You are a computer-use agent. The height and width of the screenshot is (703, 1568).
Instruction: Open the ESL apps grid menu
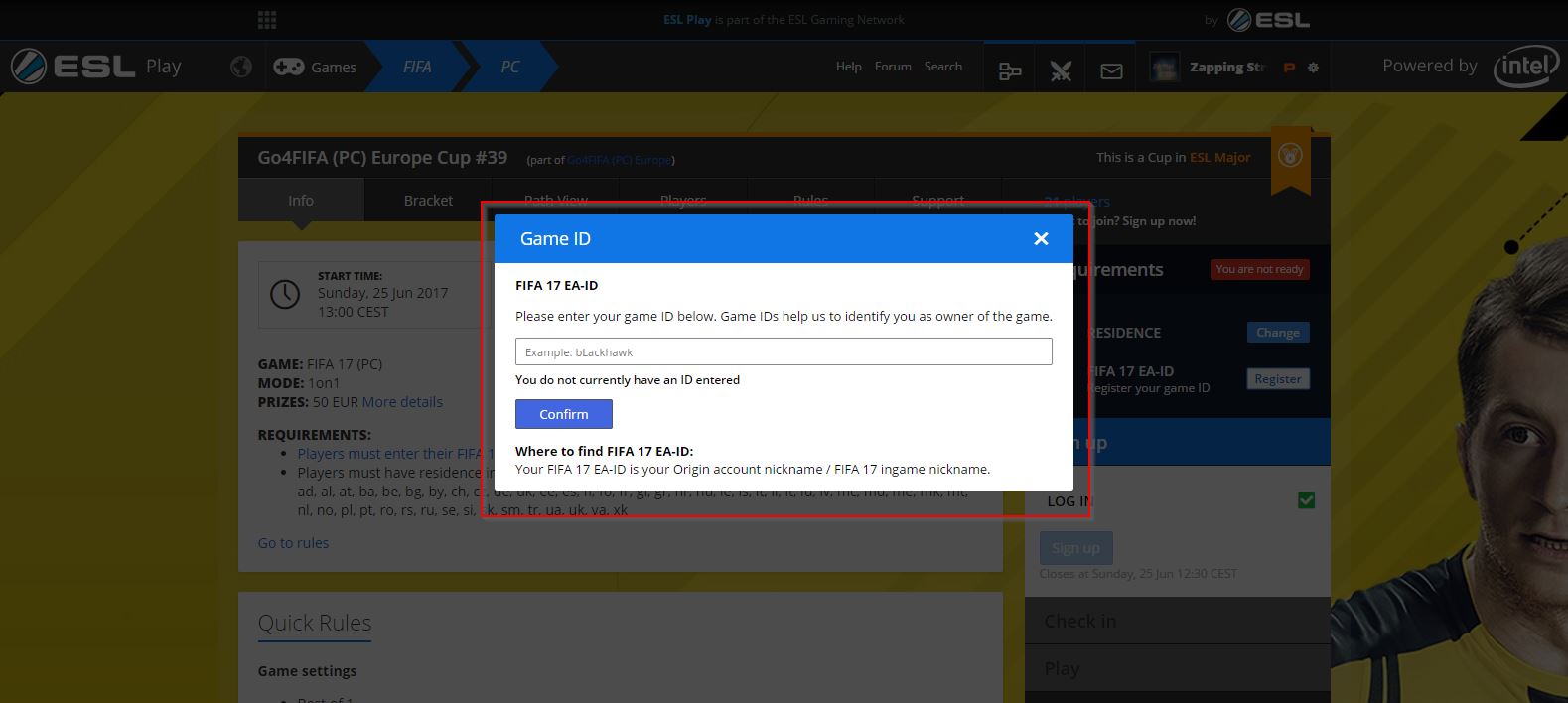click(266, 19)
